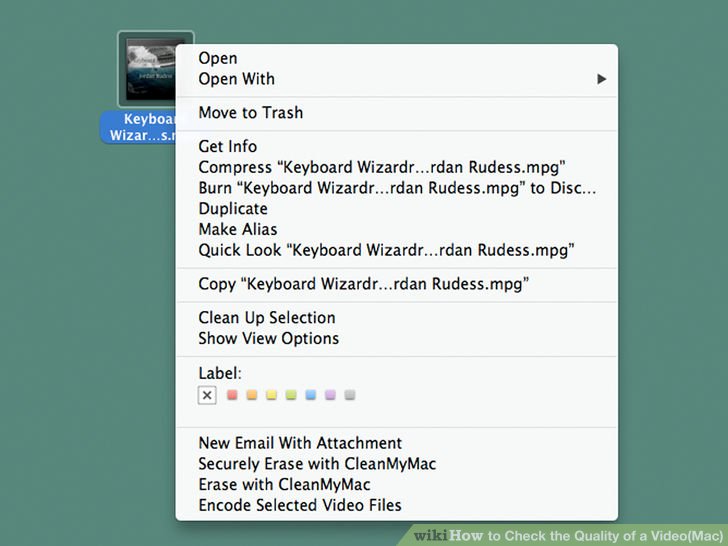
Task: Choose Make Alias
Action: pos(397,229)
